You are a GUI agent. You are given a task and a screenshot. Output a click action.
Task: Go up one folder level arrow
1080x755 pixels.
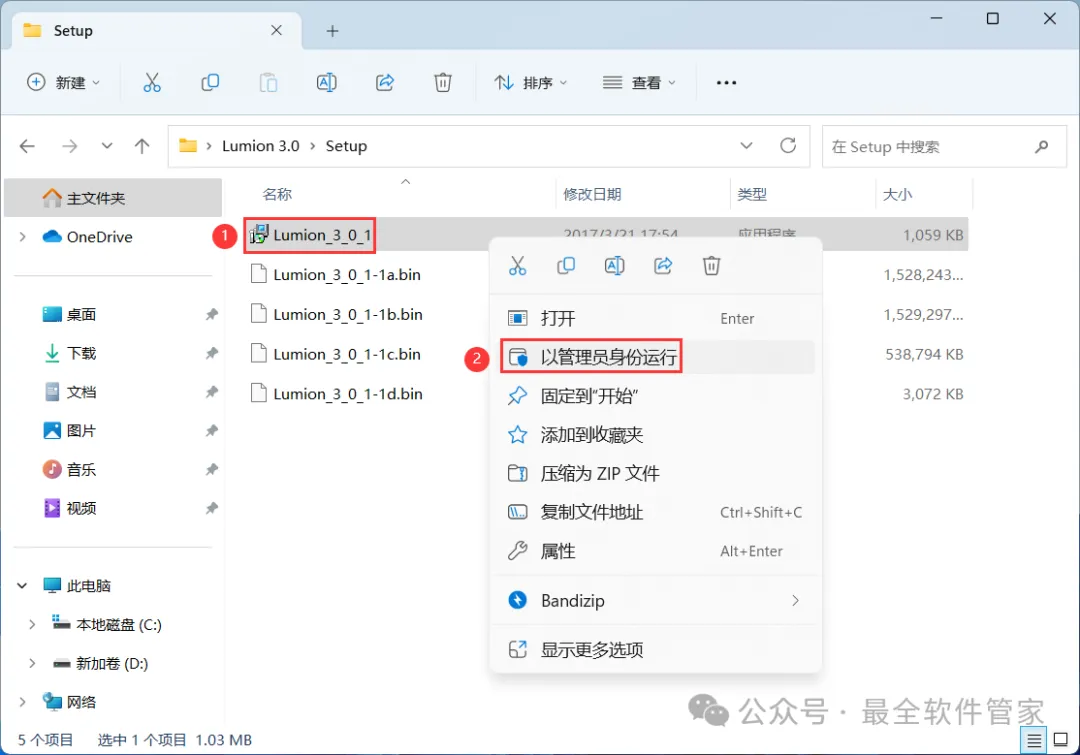point(142,146)
